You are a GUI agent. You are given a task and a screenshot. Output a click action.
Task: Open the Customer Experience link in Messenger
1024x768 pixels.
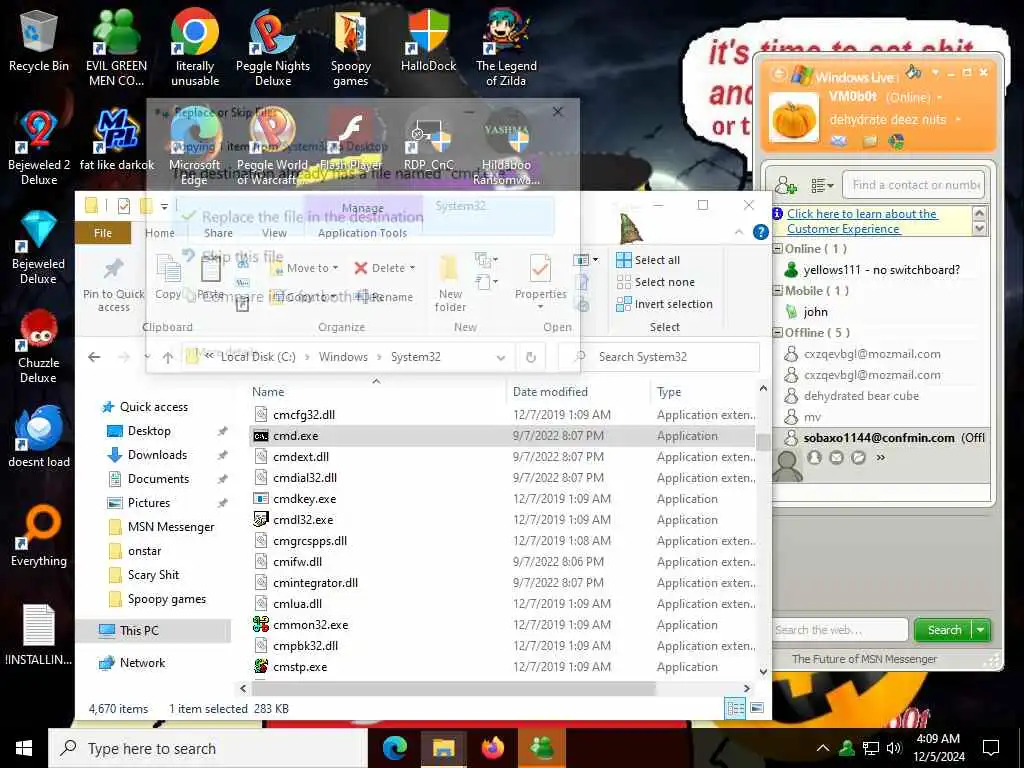(x=862, y=221)
